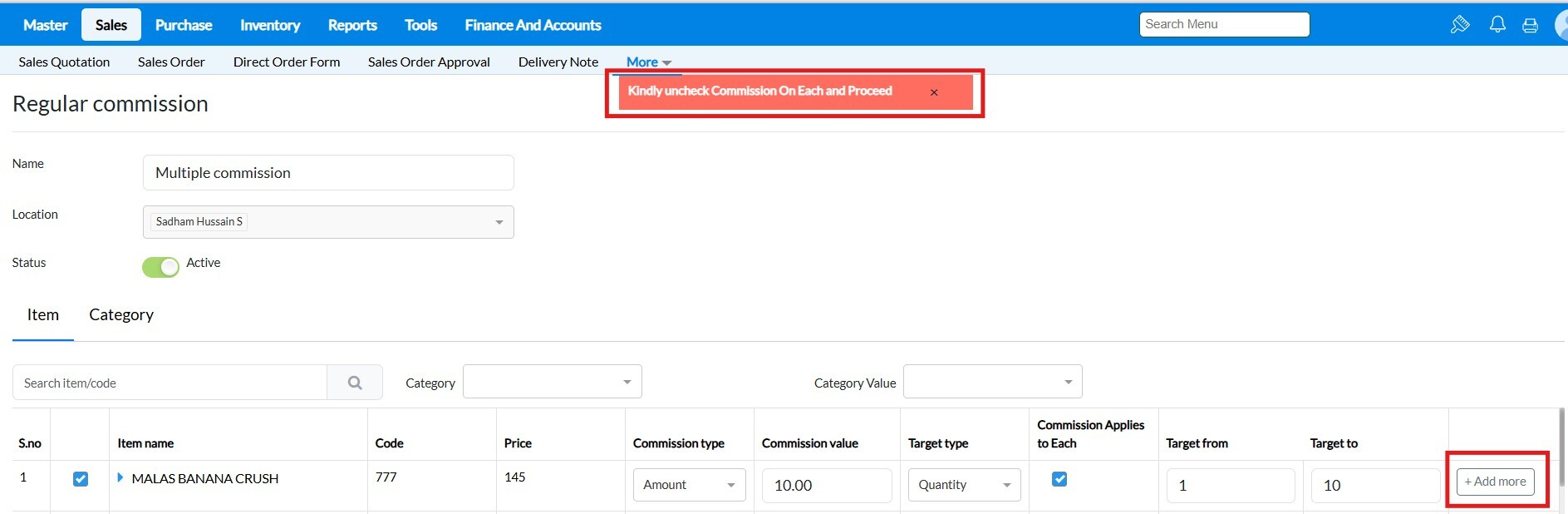Click the magnifier search item button

point(355,383)
